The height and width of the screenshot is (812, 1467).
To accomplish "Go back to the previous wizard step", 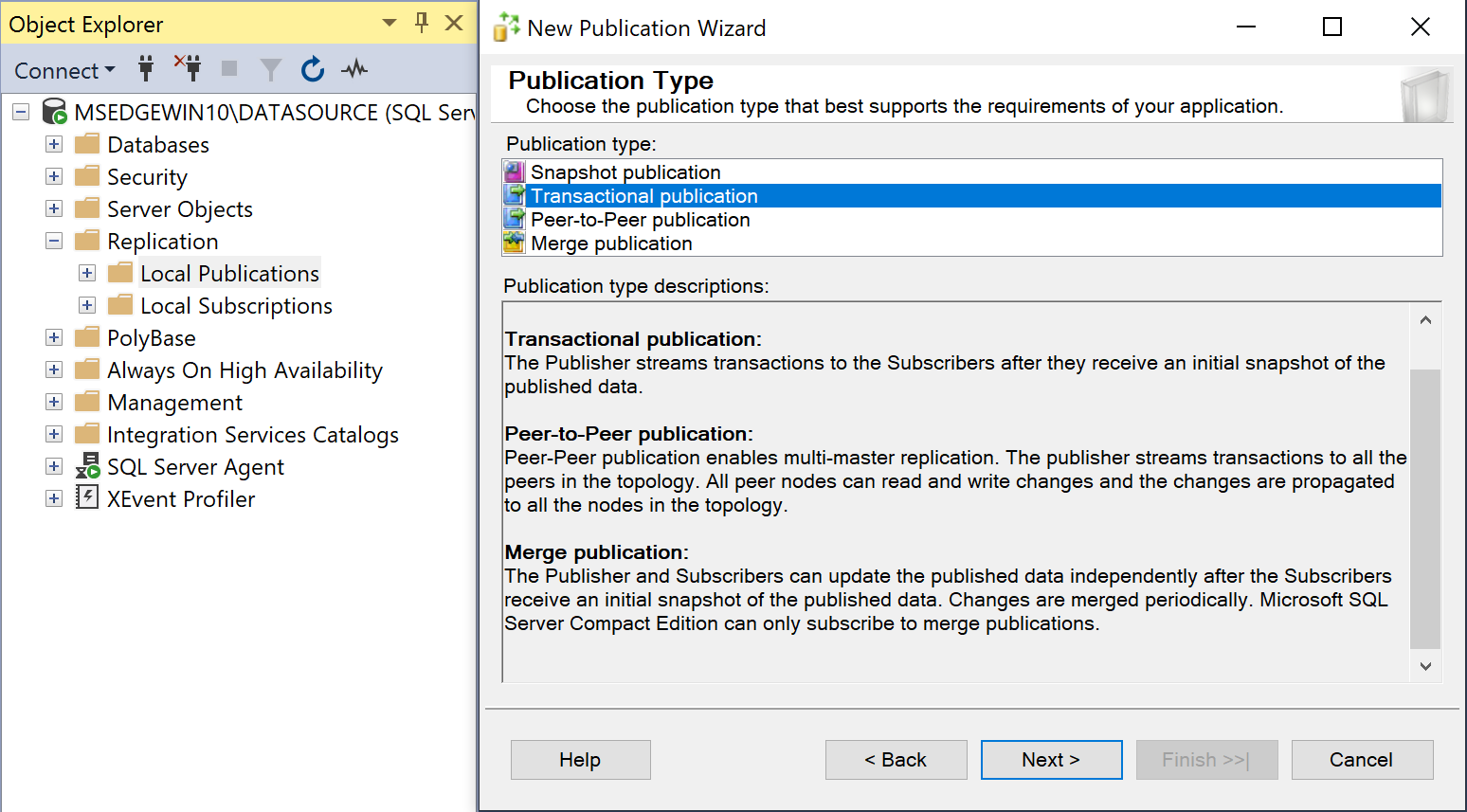I will [x=896, y=759].
